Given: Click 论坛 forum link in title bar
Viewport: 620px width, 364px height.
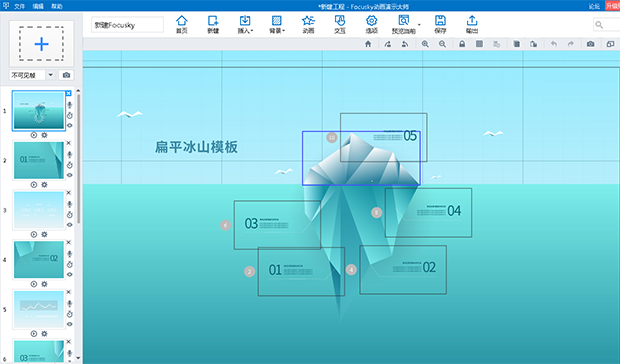Looking at the screenshot, I should tap(594, 6).
